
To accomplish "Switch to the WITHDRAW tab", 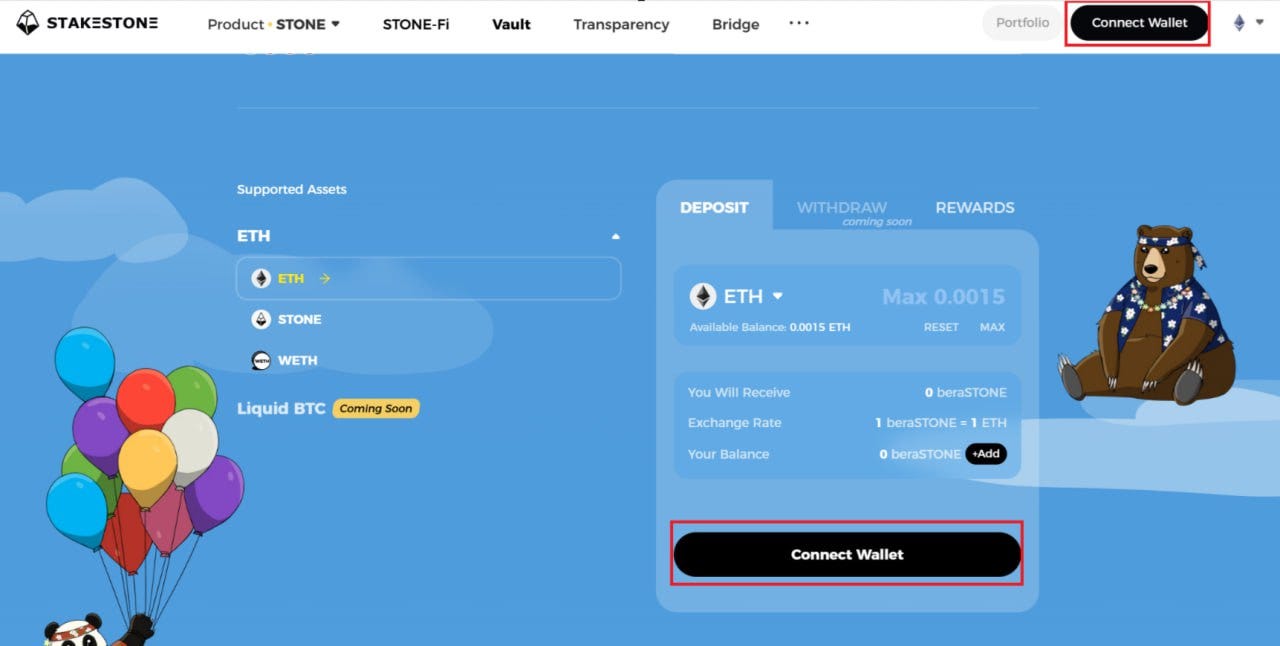I will coord(841,207).
